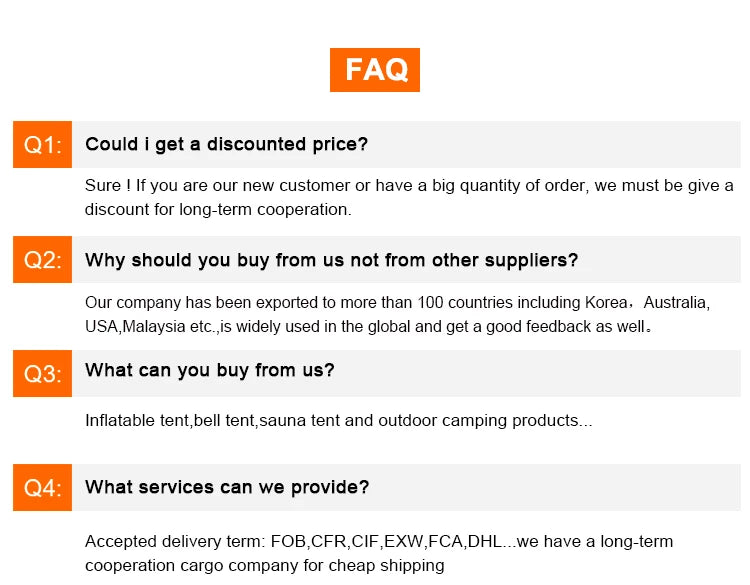Click the word 'Australia' in the Q2 answer

675,302
